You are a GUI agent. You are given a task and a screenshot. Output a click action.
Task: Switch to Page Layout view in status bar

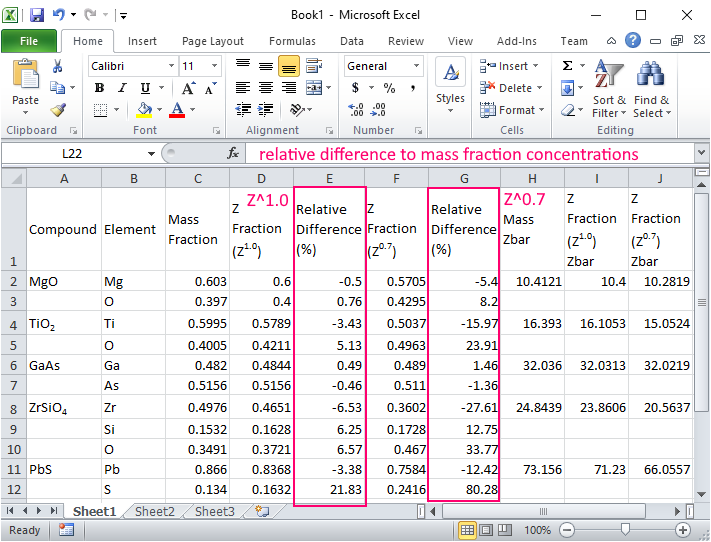(x=486, y=530)
